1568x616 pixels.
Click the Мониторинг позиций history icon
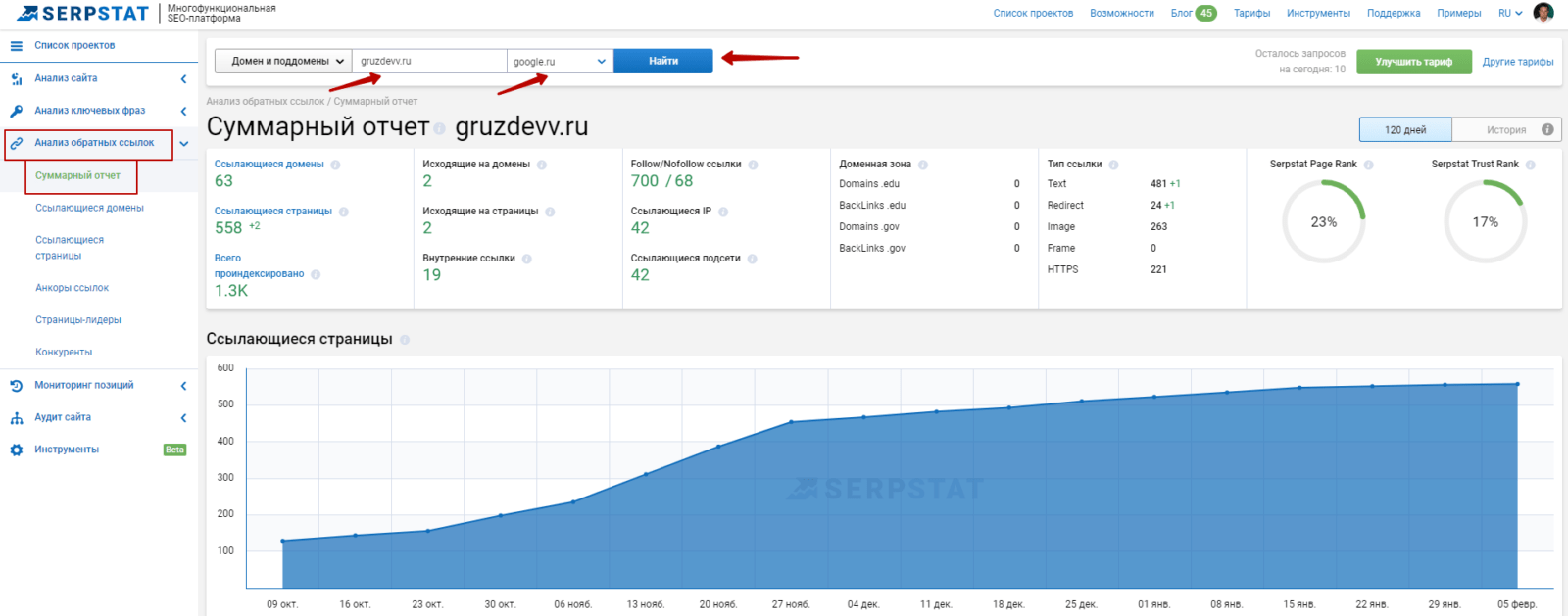17,386
